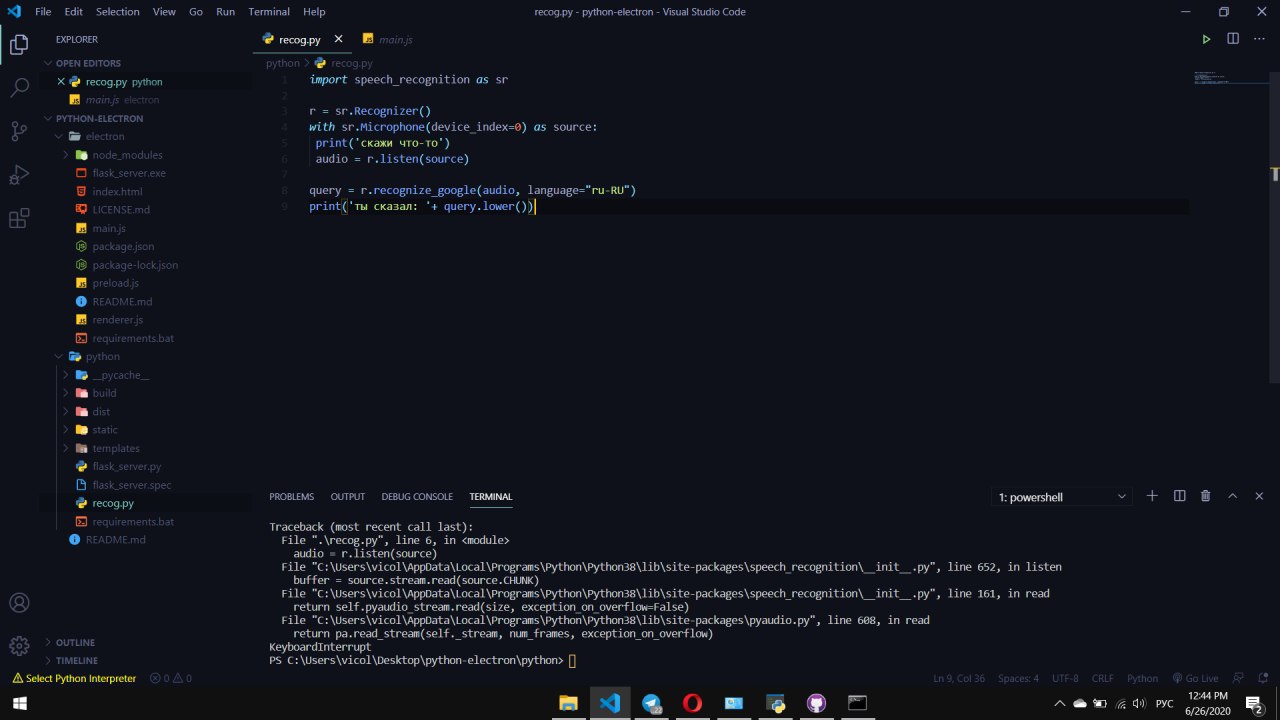Open the Run and Debug view
Viewport: 1280px width, 720px height.
pos(19,175)
